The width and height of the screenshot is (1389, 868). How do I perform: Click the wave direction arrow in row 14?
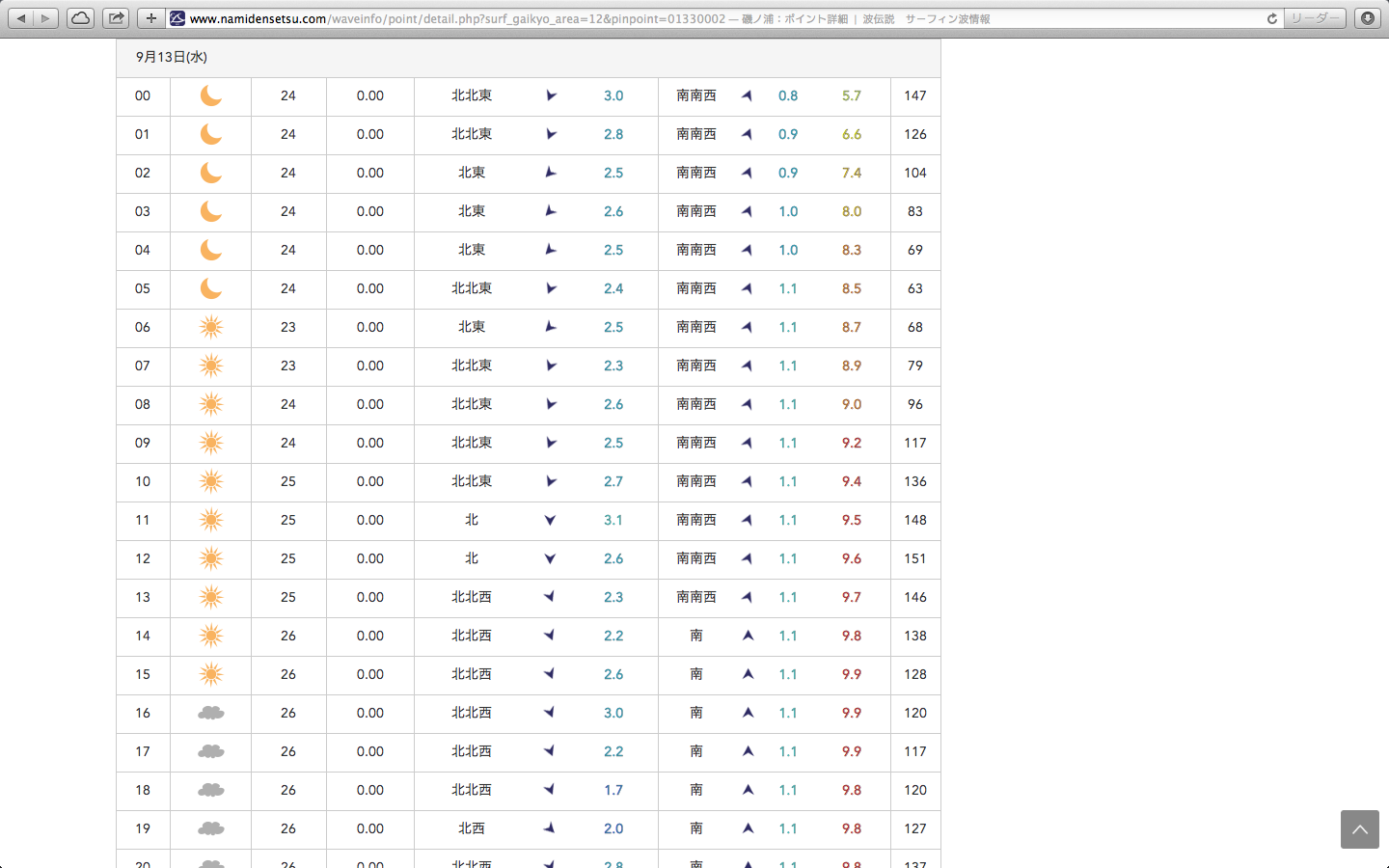(748, 636)
